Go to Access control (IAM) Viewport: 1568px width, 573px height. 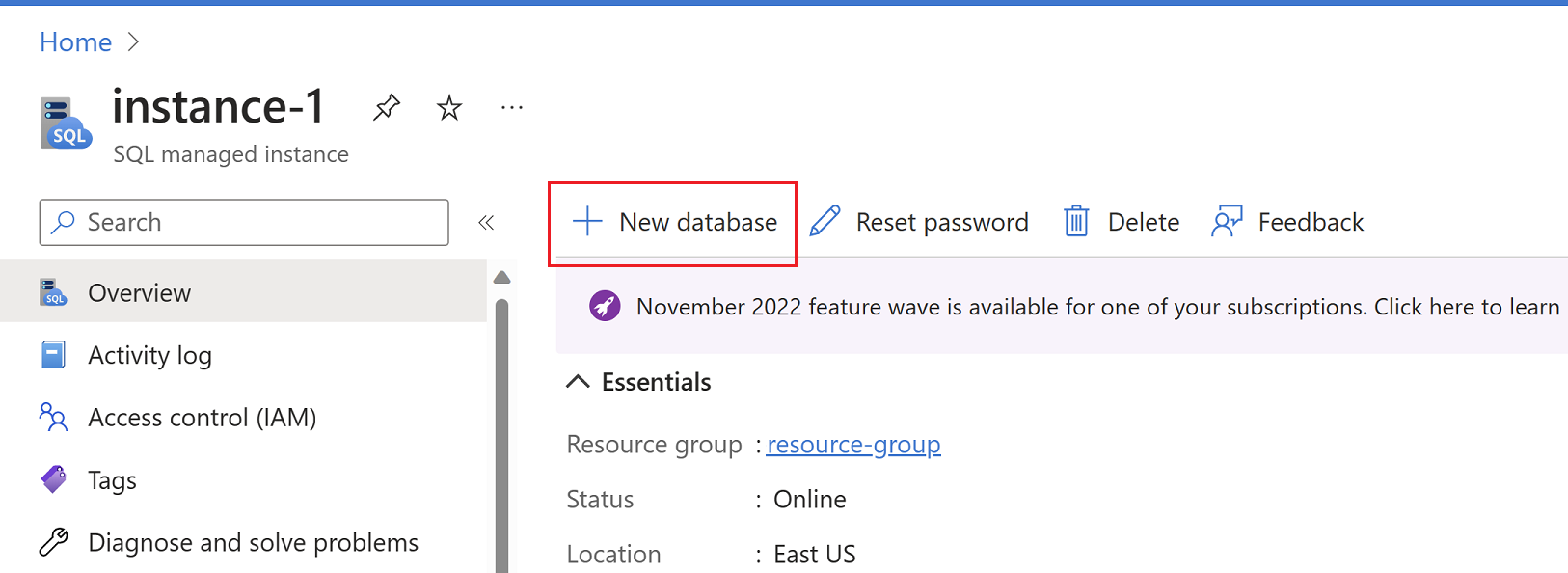[x=202, y=418]
